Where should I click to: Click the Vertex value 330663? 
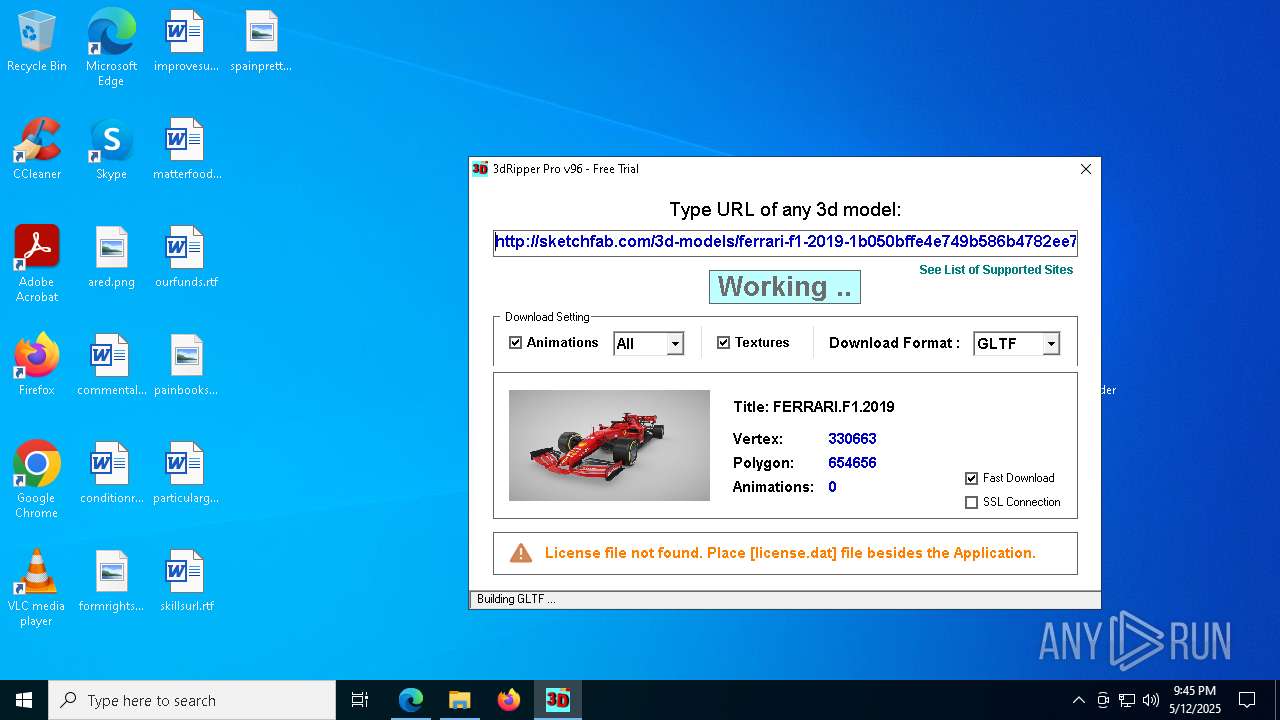click(852, 439)
